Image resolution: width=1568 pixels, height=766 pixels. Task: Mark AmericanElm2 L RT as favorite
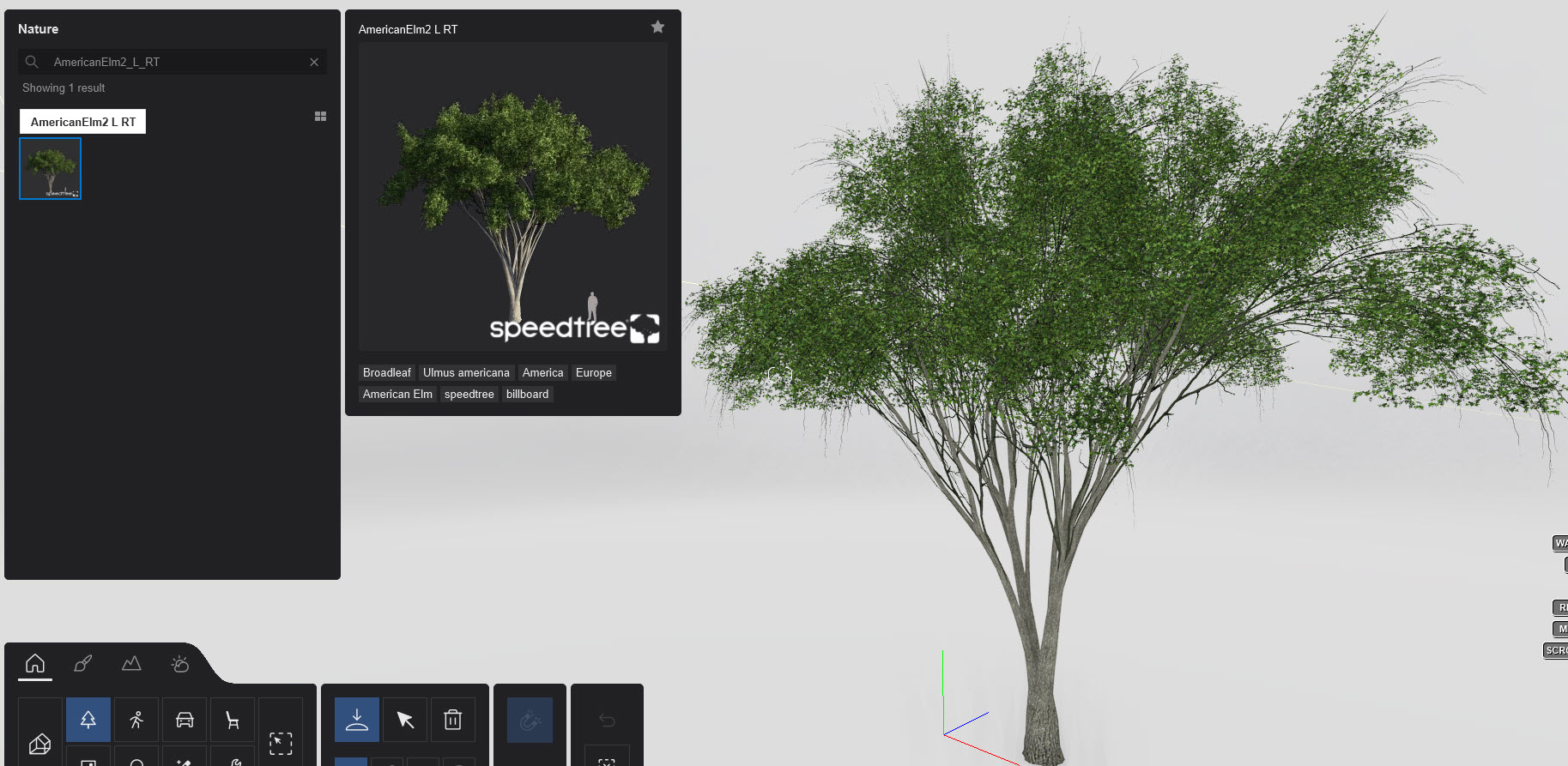[657, 27]
